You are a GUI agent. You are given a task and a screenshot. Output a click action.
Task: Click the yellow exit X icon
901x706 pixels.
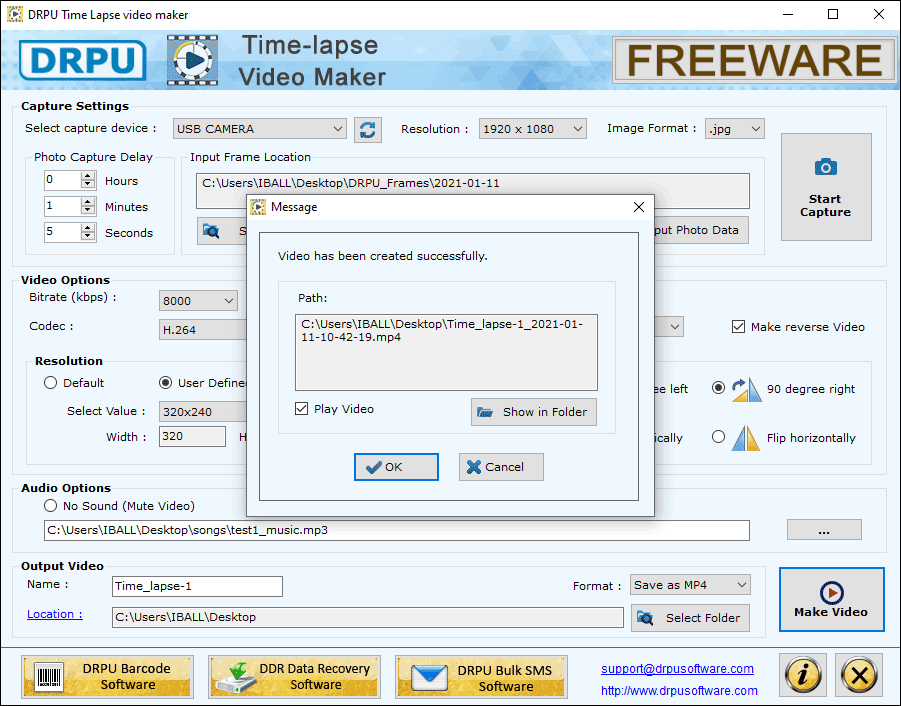pyautogui.click(x=859, y=674)
